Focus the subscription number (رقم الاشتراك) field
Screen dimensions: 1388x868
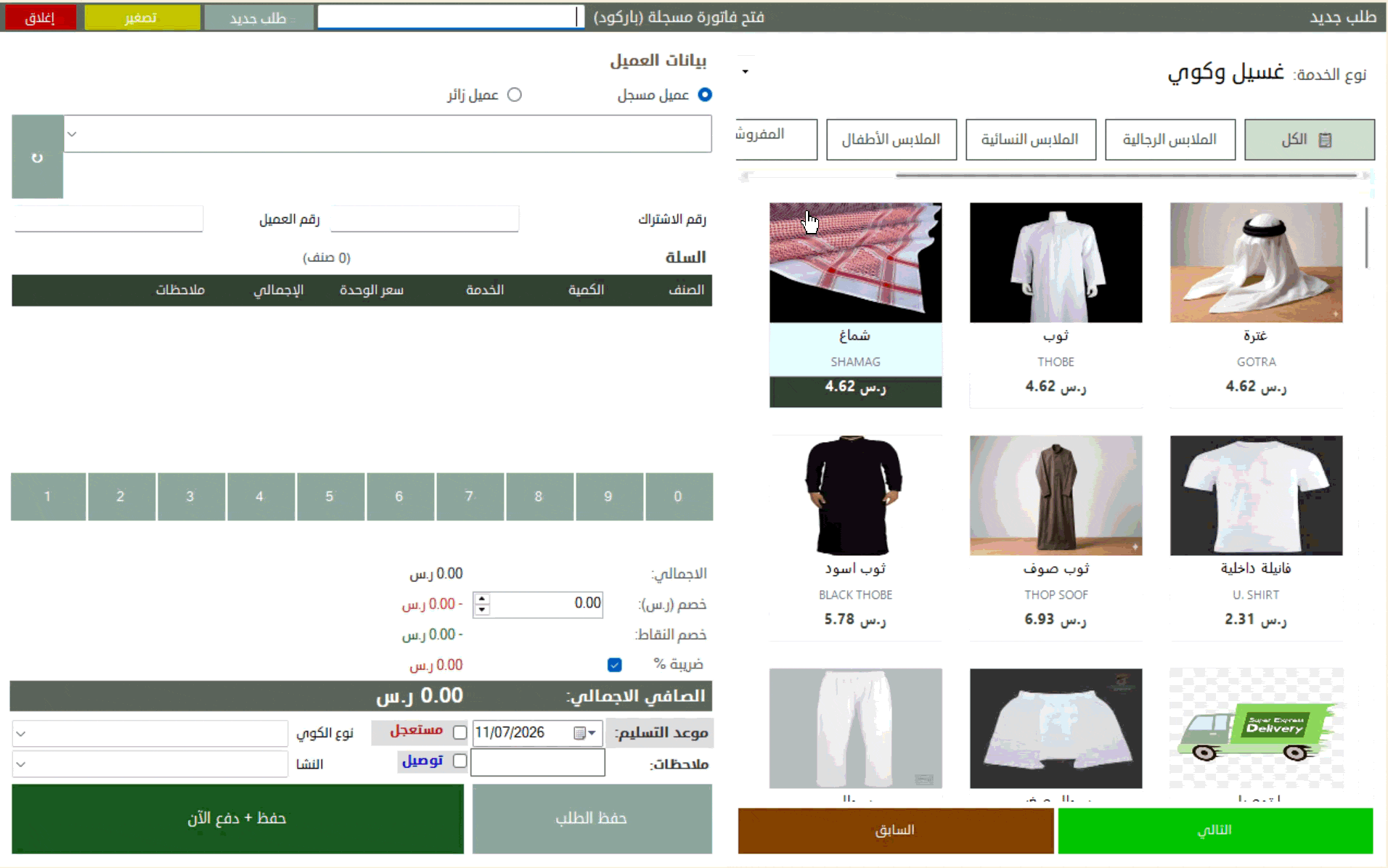click(425, 218)
